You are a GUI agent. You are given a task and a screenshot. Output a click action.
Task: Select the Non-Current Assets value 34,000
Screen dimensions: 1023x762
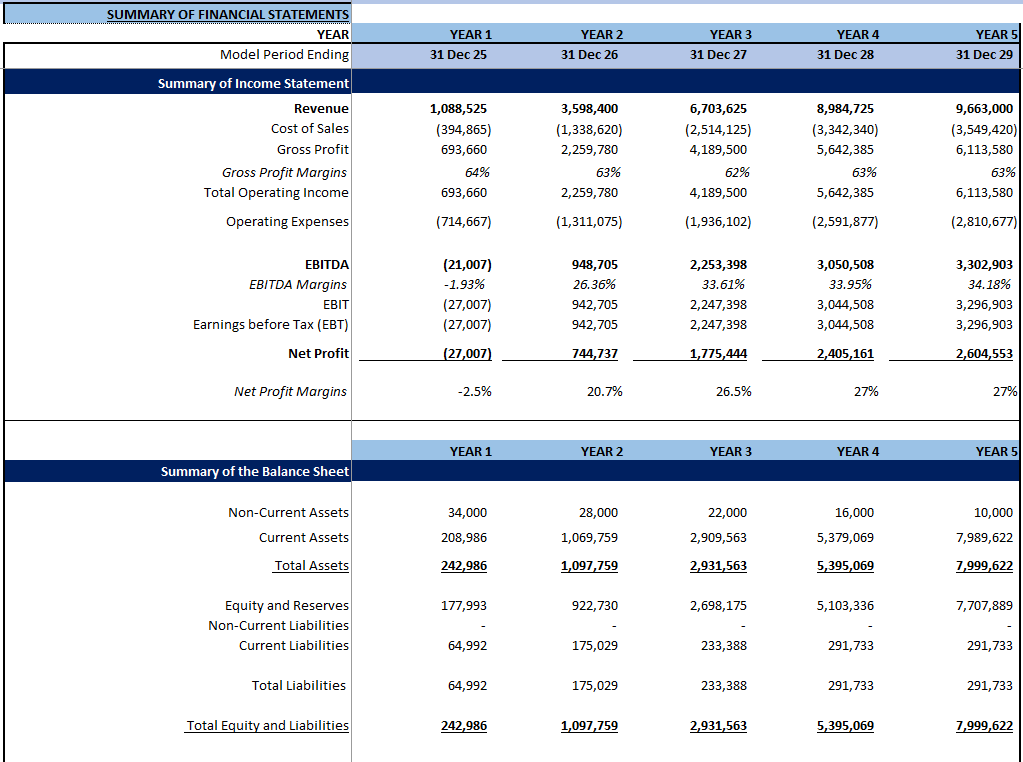(467, 512)
